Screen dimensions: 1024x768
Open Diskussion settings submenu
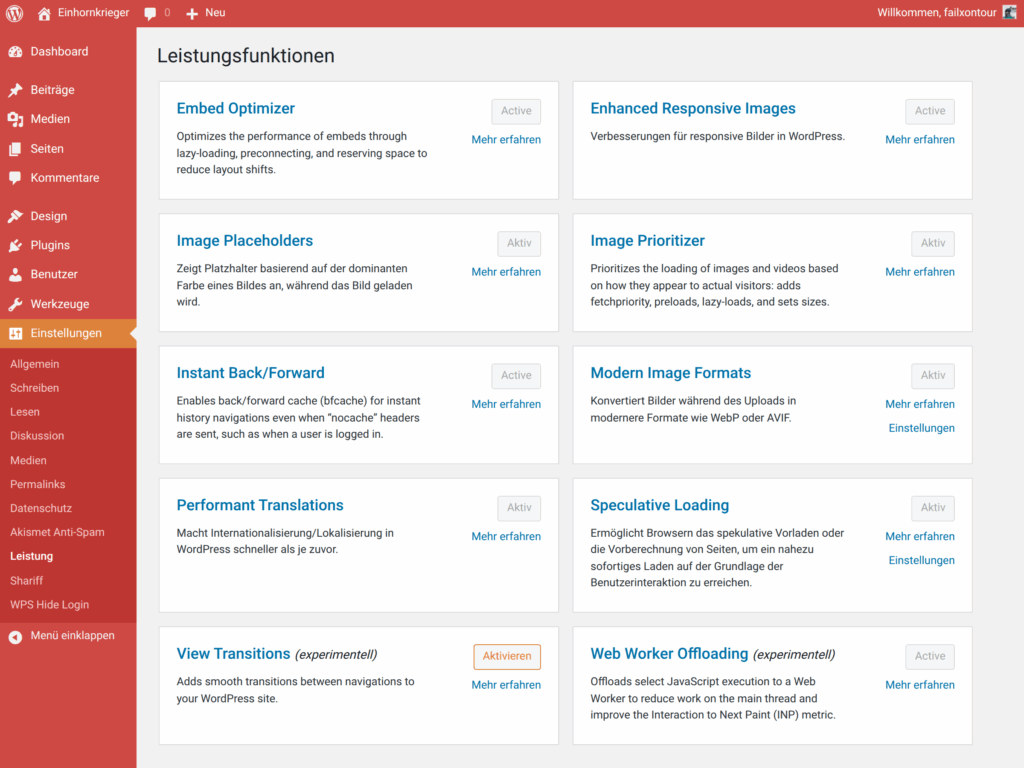pos(37,436)
